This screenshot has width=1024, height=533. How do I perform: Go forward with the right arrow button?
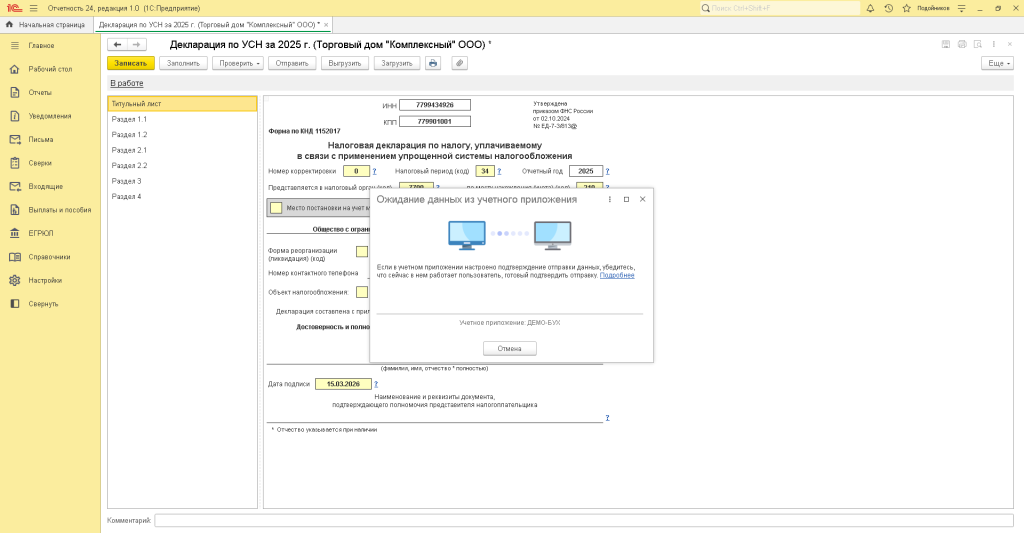coord(136,44)
